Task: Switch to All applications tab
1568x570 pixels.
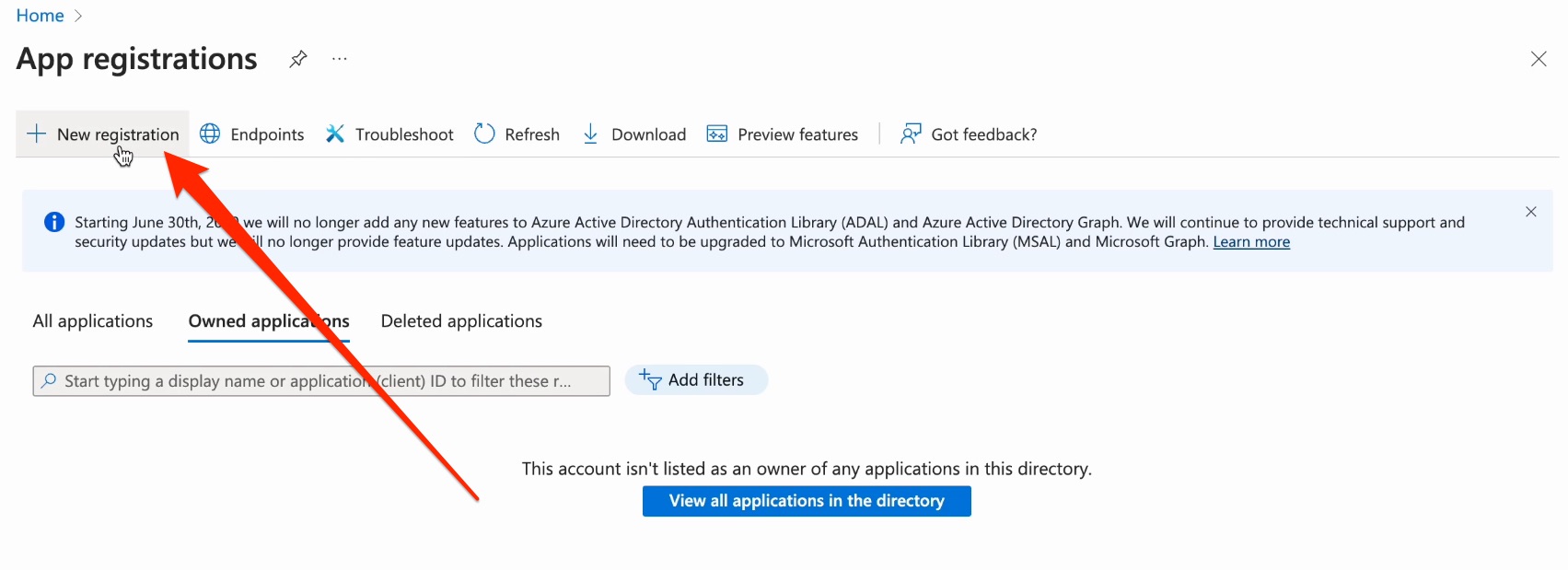Action: (x=93, y=321)
